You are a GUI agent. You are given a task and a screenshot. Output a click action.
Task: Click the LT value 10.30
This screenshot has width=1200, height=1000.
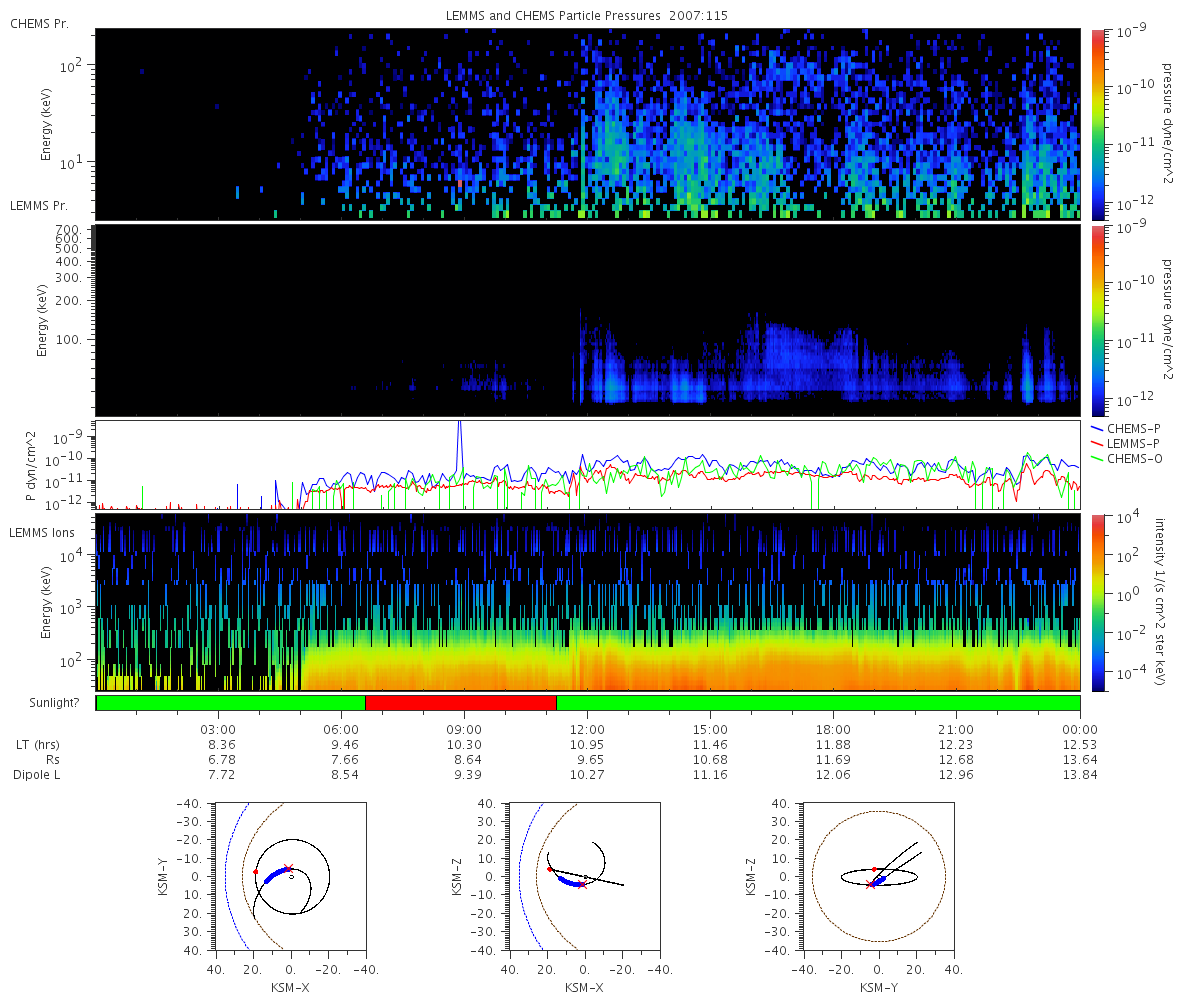coord(464,745)
